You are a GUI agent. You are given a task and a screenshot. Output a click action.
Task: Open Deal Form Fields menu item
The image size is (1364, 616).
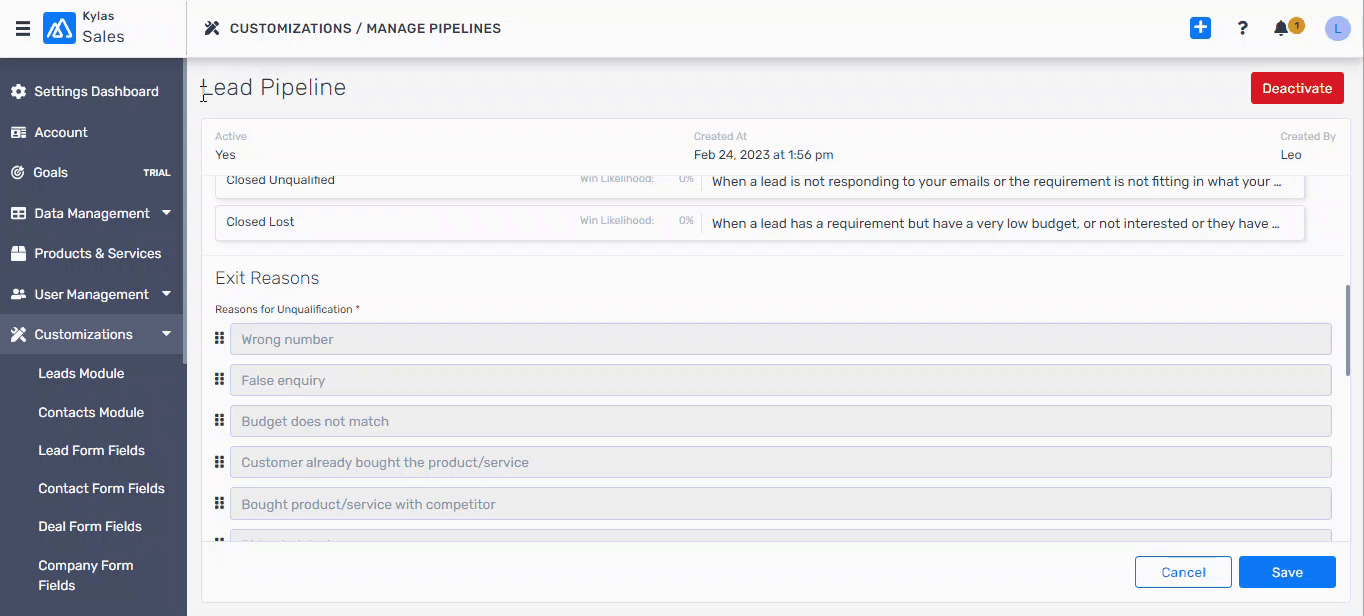[x=90, y=526]
